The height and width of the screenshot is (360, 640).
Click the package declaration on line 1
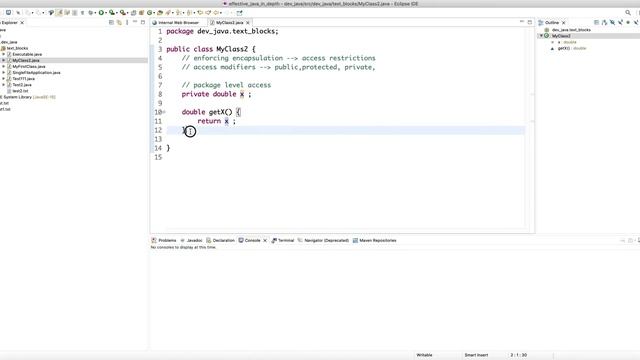[222, 31]
